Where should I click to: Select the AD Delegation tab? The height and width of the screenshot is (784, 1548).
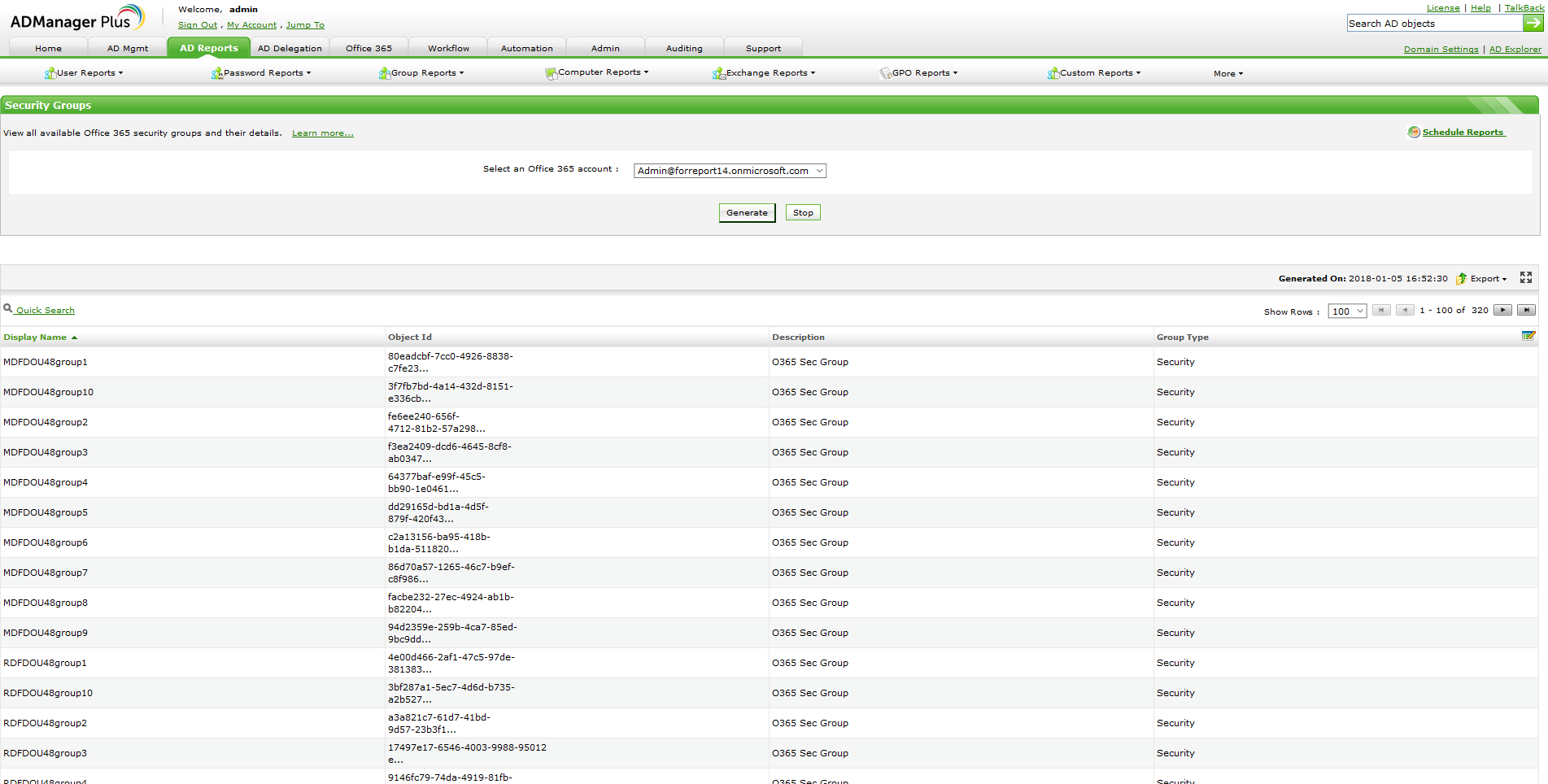[290, 49]
